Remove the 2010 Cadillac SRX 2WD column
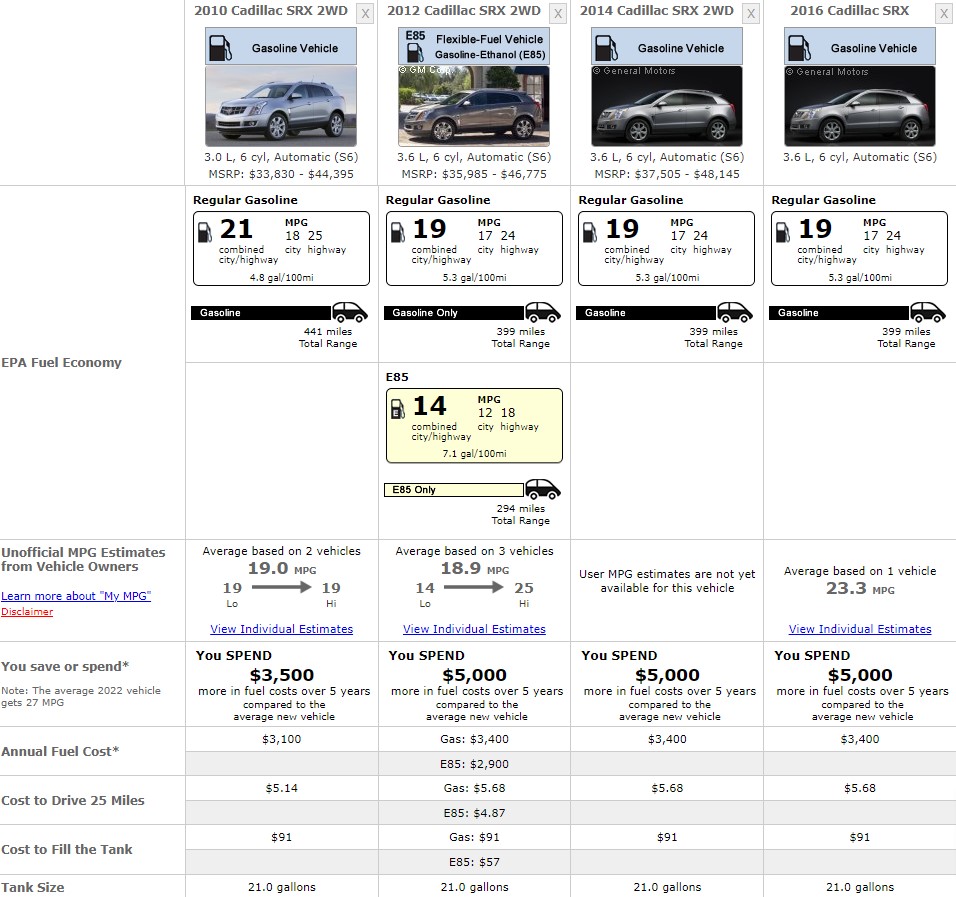This screenshot has width=956, height=897. click(365, 14)
